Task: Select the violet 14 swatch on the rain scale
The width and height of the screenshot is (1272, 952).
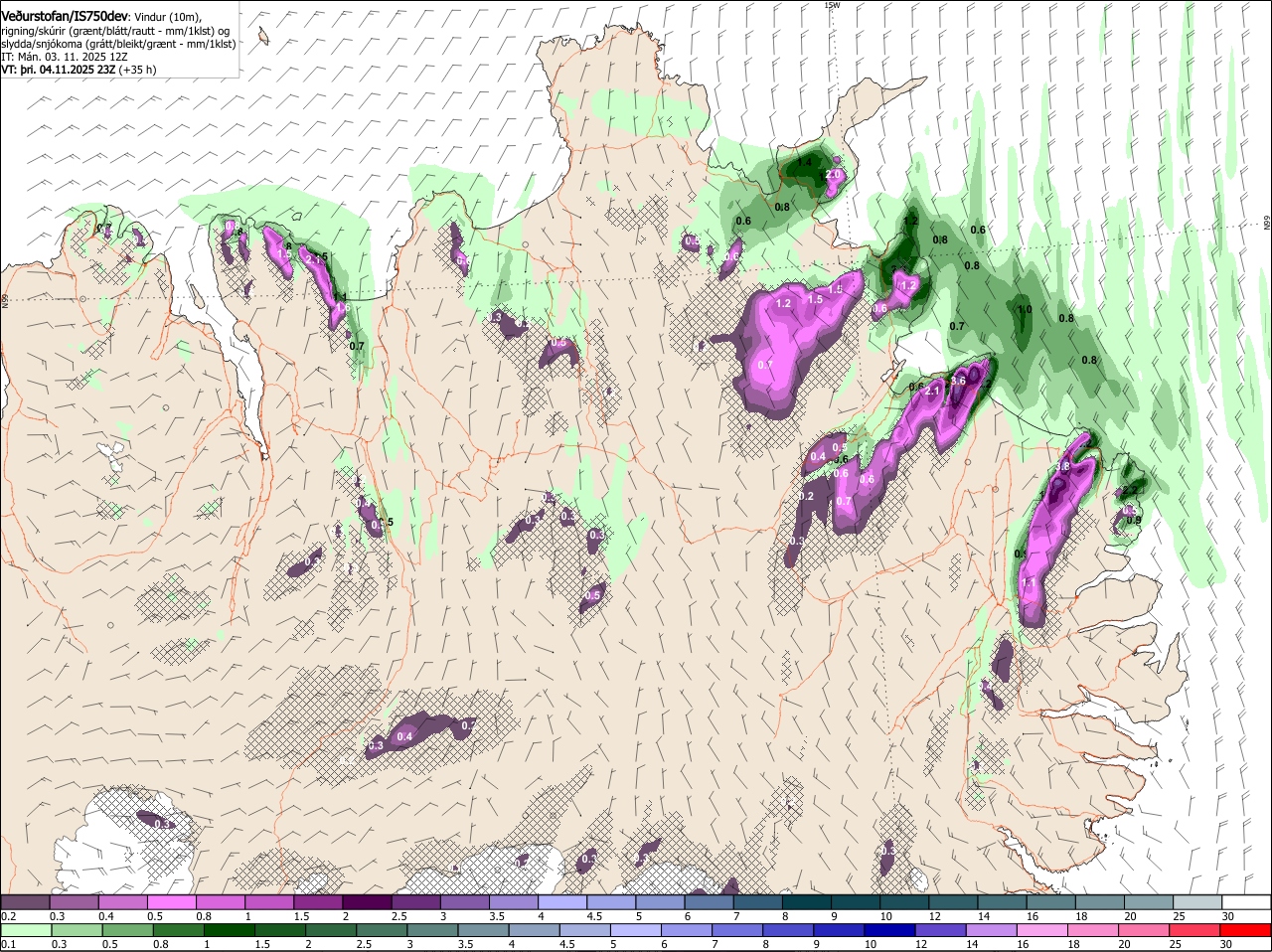Action: click(x=993, y=930)
